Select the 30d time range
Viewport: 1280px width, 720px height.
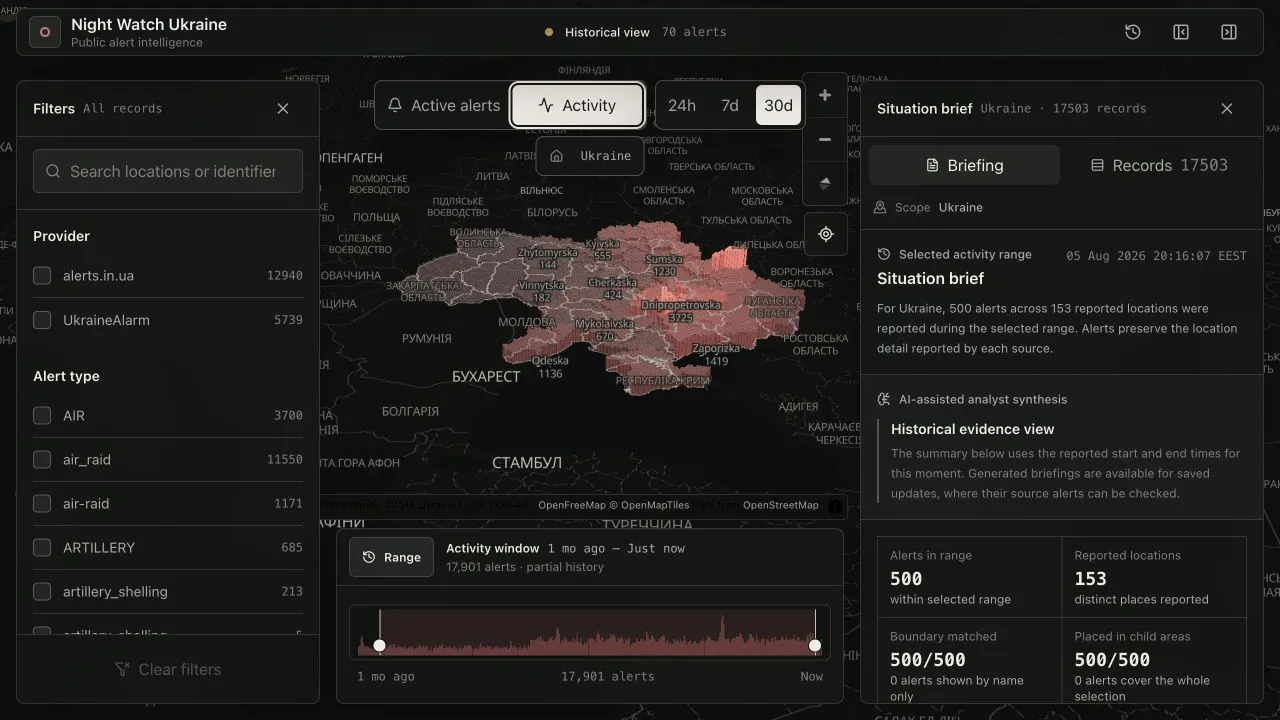[x=778, y=105]
